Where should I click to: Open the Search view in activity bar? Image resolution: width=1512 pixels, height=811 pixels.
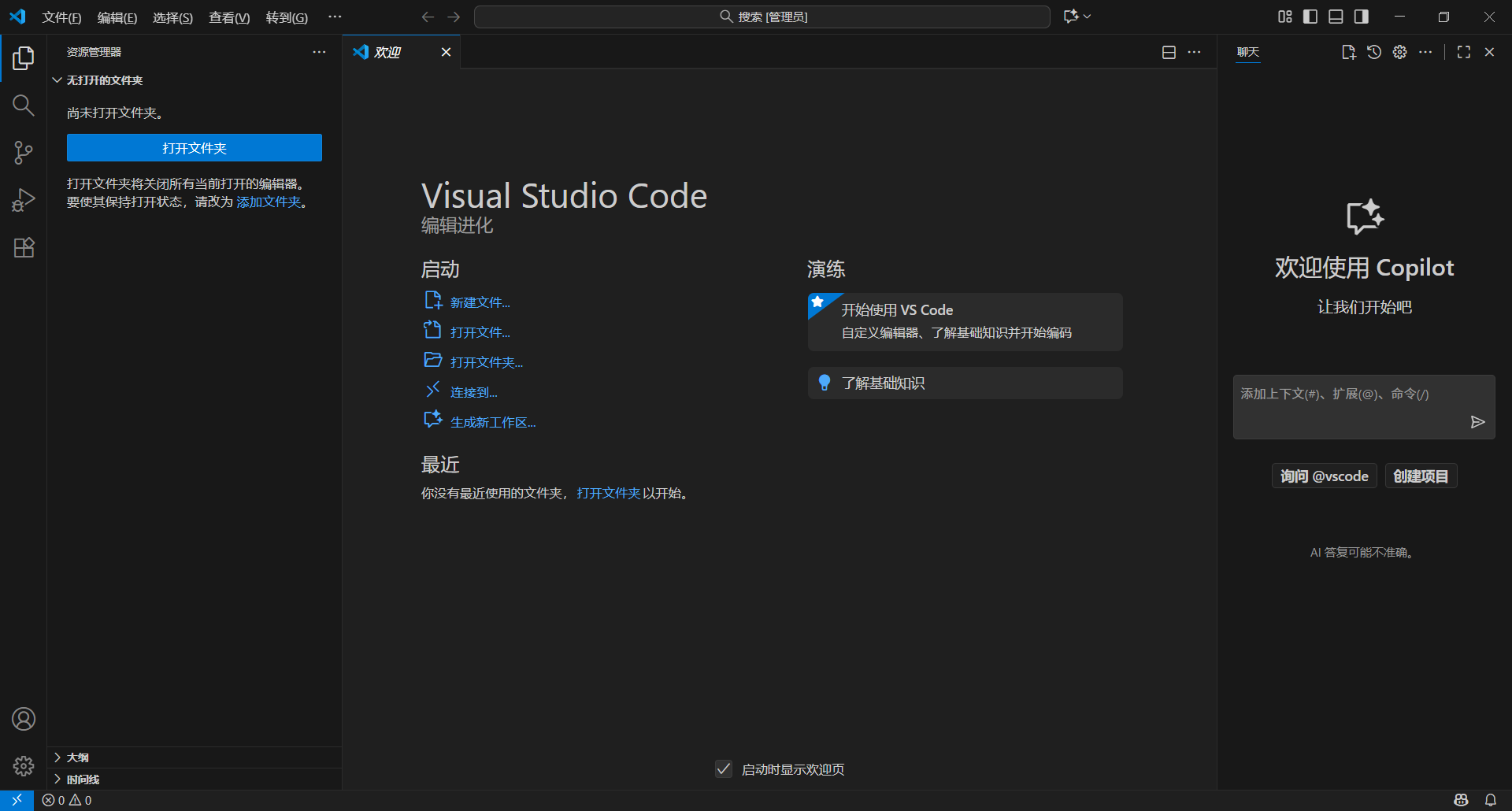[24, 105]
